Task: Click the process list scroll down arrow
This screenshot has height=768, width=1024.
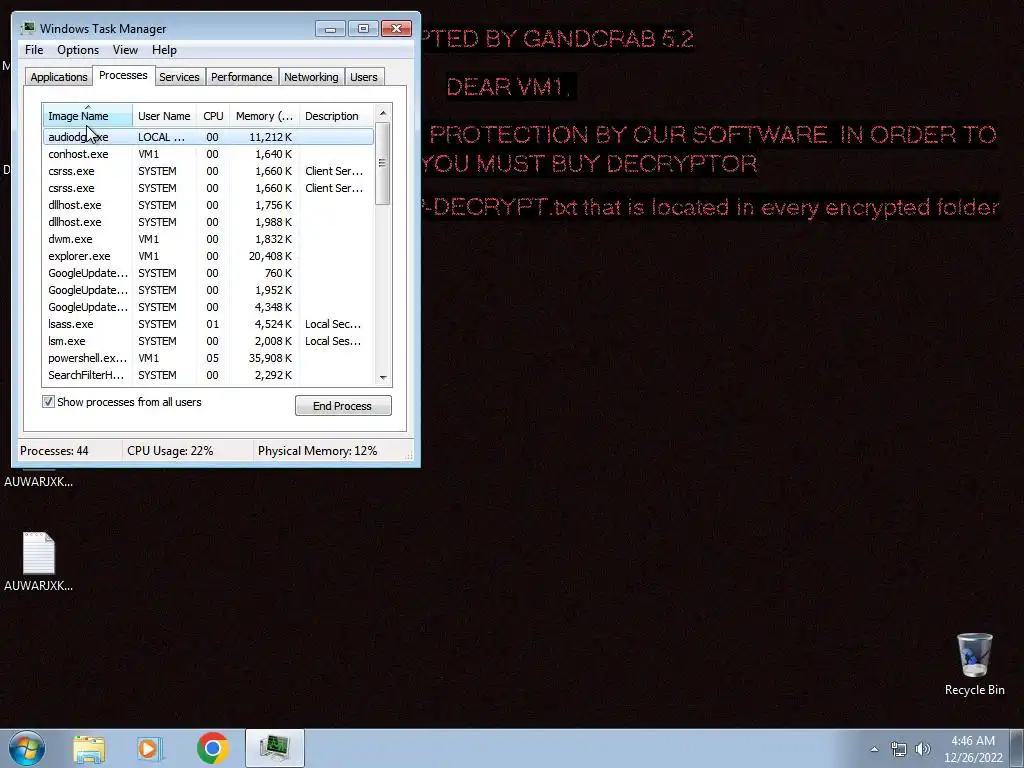Action: pyautogui.click(x=383, y=377)
